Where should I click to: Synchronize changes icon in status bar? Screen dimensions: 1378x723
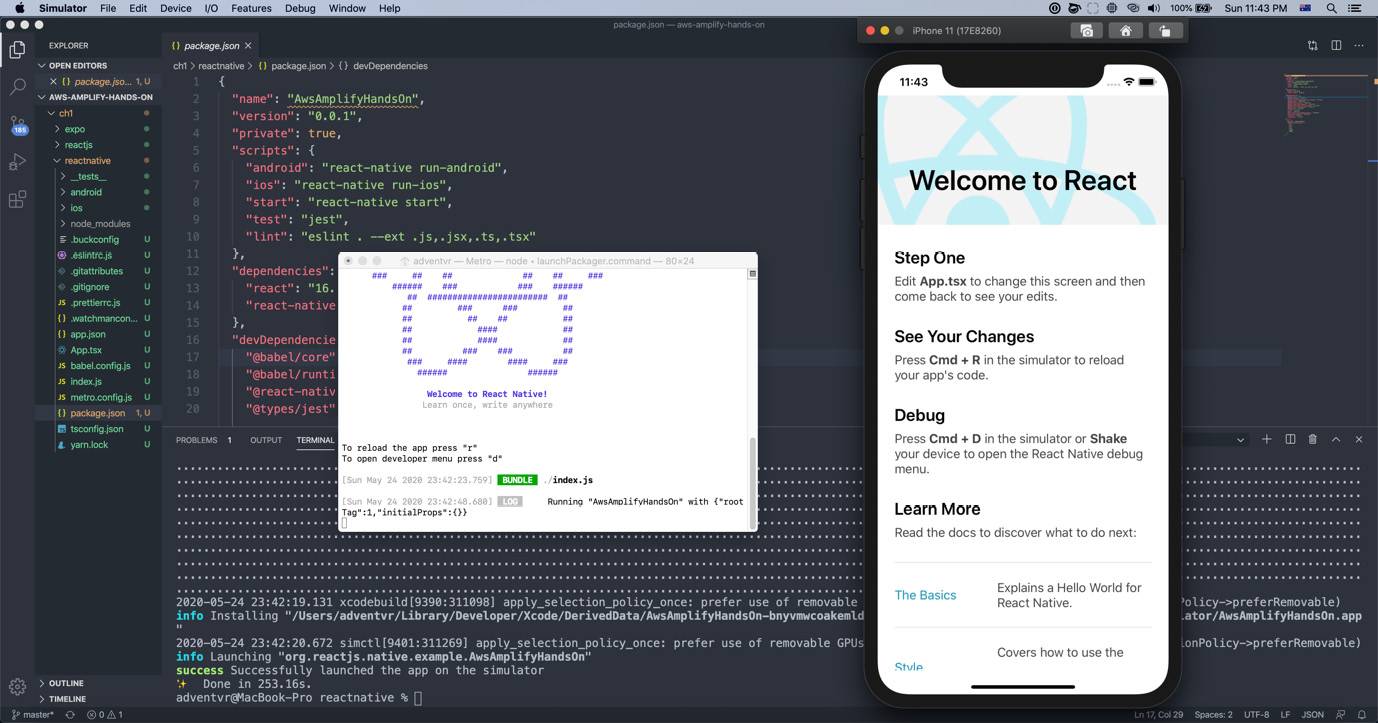click(x=70, y=715)
